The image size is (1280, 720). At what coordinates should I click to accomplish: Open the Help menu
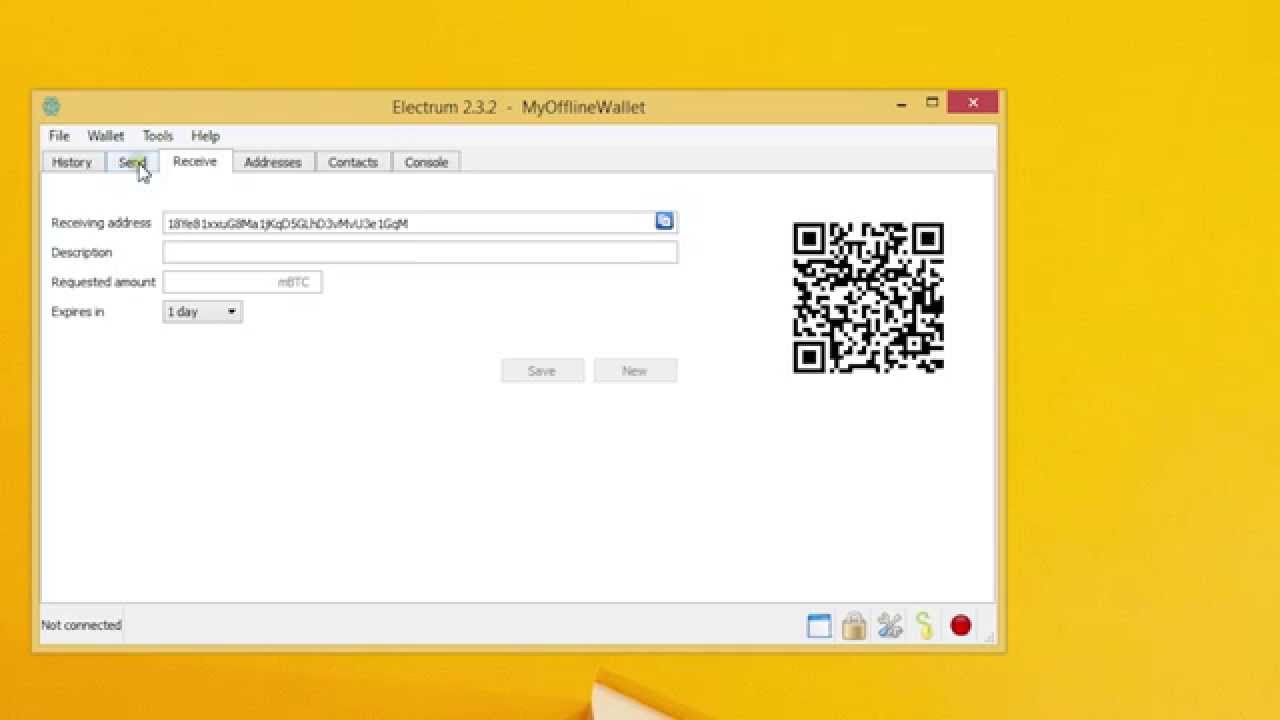tap(205, 136)
